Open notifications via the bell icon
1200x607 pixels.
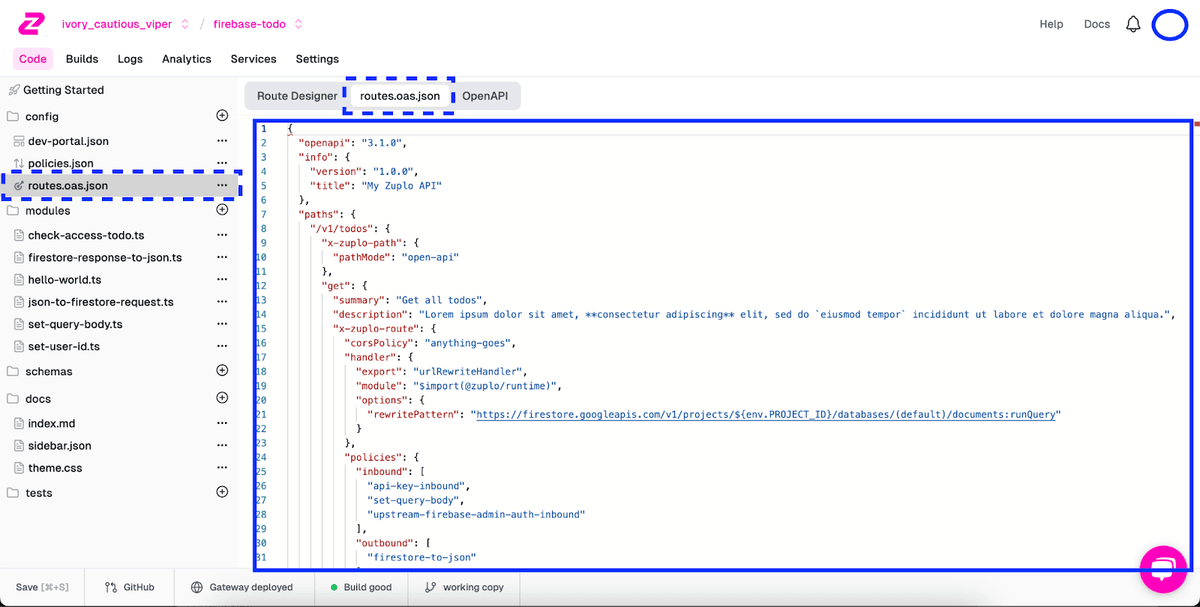coord(1133,24)
